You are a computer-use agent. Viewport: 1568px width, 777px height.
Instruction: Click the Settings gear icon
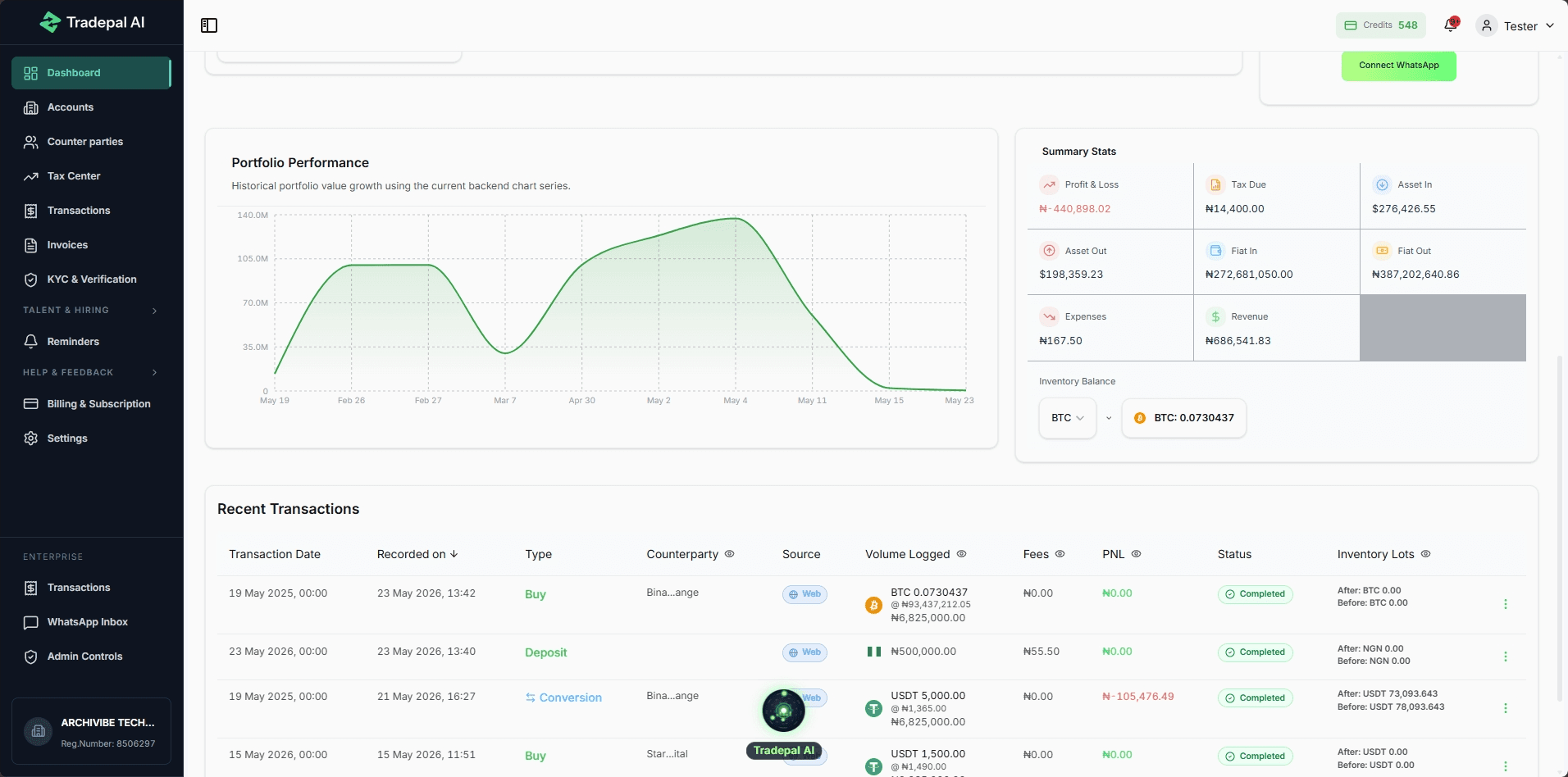point(31,438)
